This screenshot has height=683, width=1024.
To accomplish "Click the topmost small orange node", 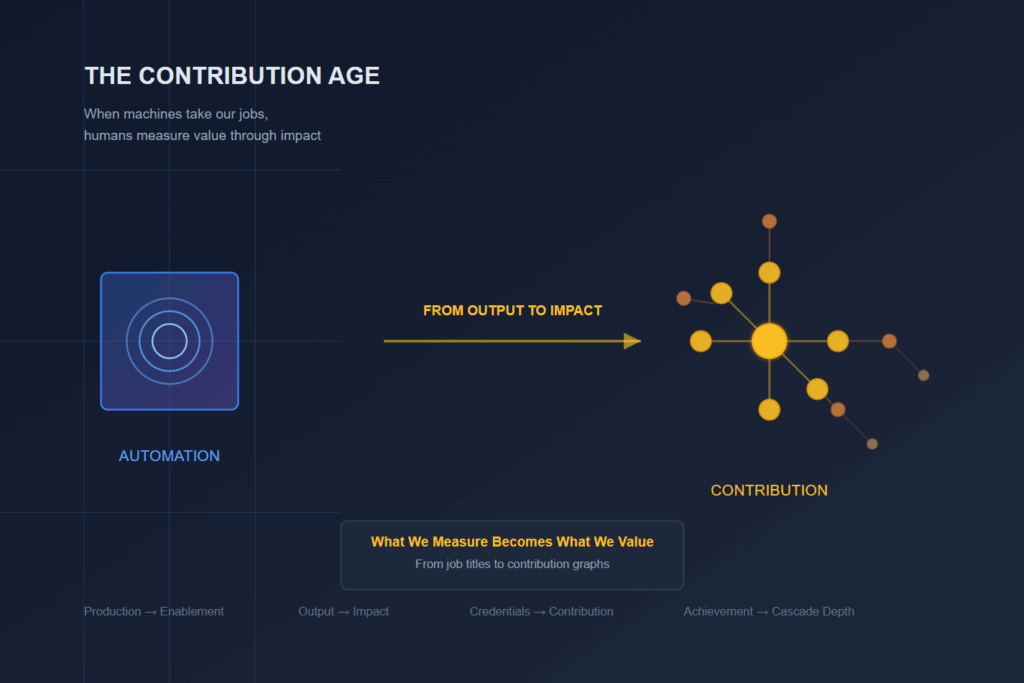I will [769, 221].
